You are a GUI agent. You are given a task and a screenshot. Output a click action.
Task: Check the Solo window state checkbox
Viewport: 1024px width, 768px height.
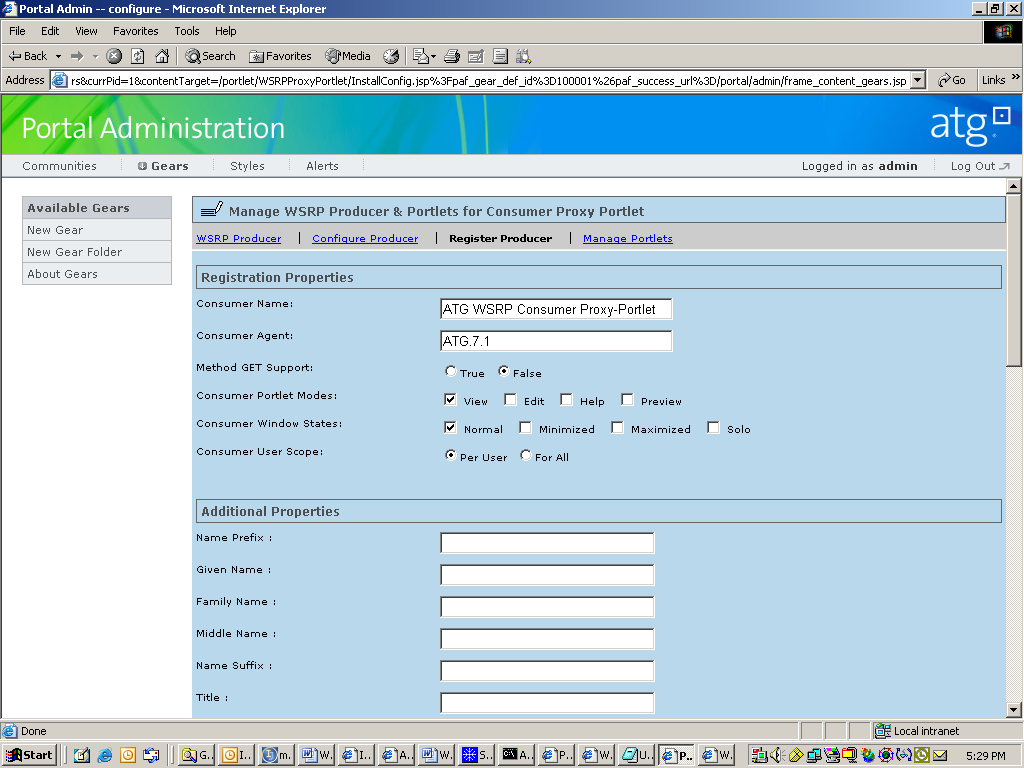point(713,427)
